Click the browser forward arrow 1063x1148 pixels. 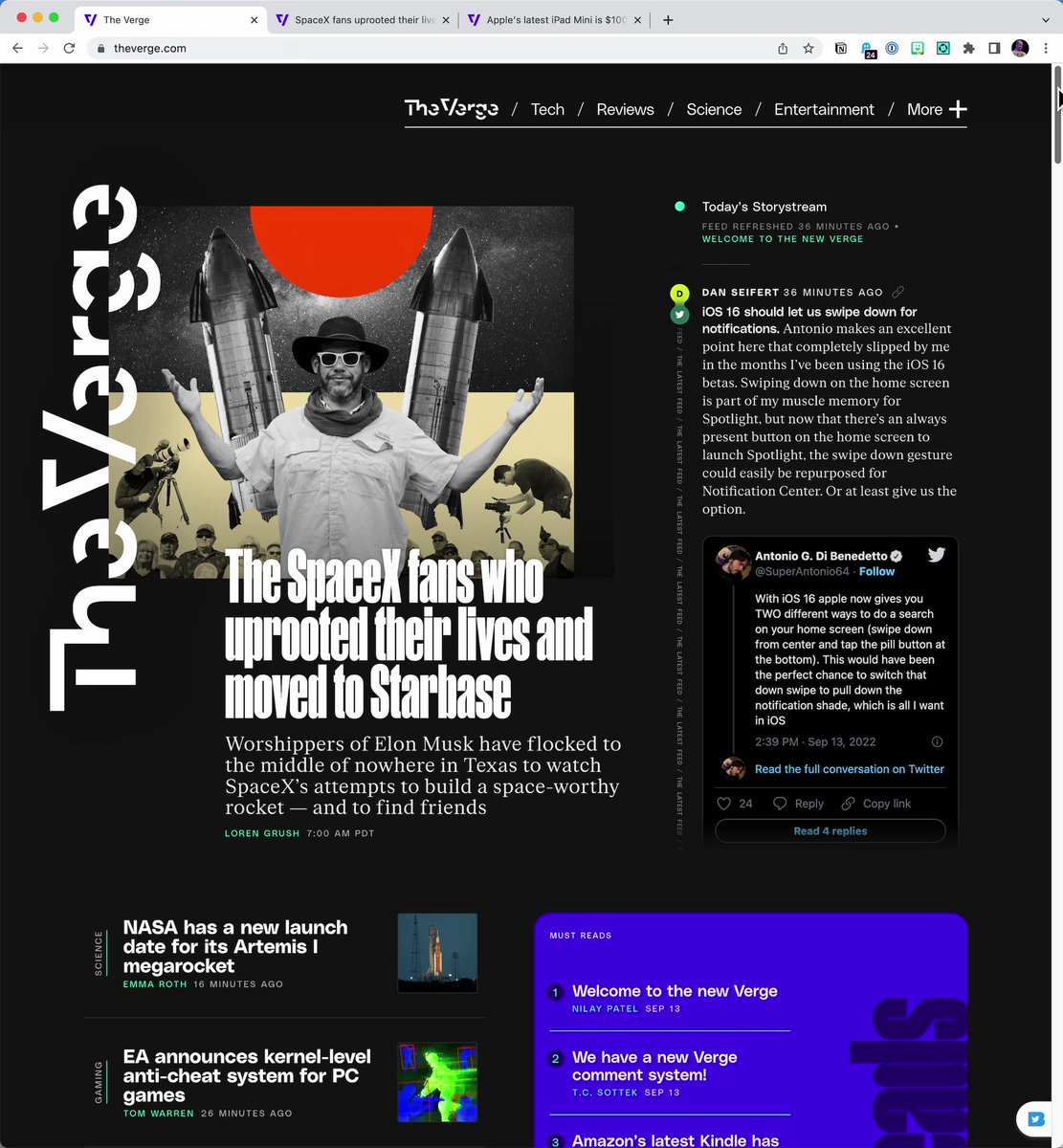(43, 48)
